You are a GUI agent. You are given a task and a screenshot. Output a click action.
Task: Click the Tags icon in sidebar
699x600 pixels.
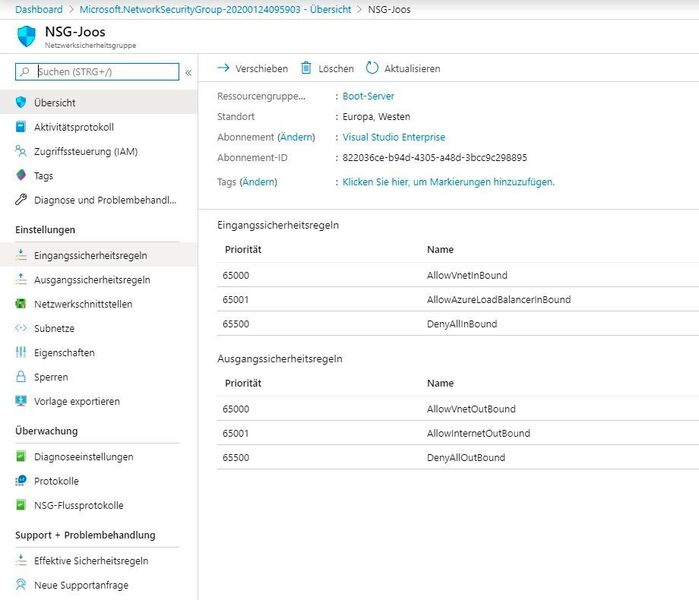click(x=22, y=176)
